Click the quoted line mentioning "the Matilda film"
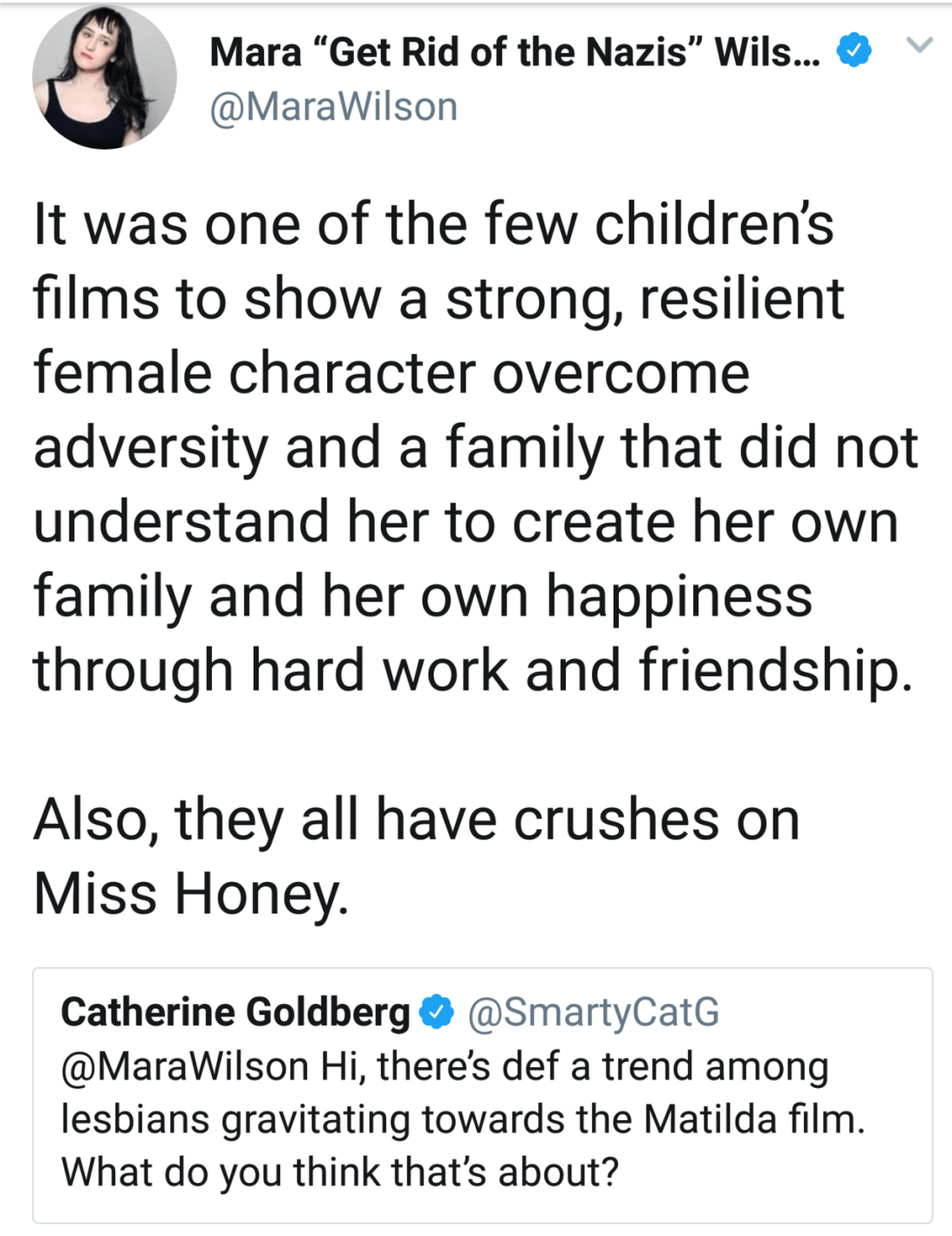This screenshot has width=952, height=1236. pyautogui.click(x=462, y=1119)
